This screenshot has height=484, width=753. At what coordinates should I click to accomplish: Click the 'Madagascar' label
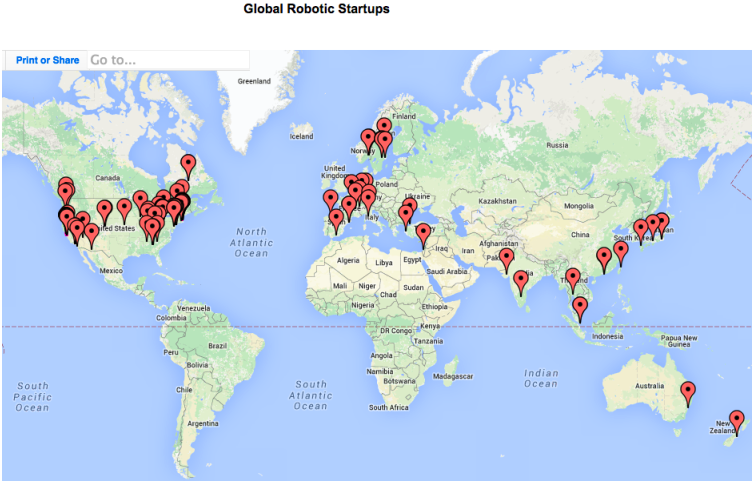tap(453, 376)
